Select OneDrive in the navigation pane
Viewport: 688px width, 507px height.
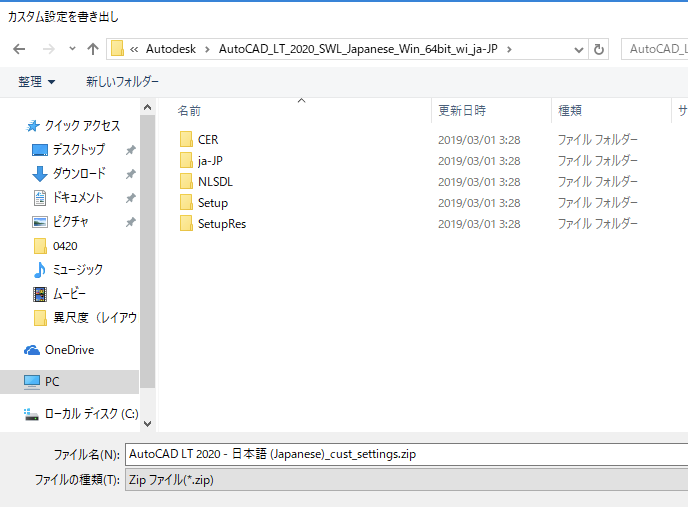pos(69,350)
